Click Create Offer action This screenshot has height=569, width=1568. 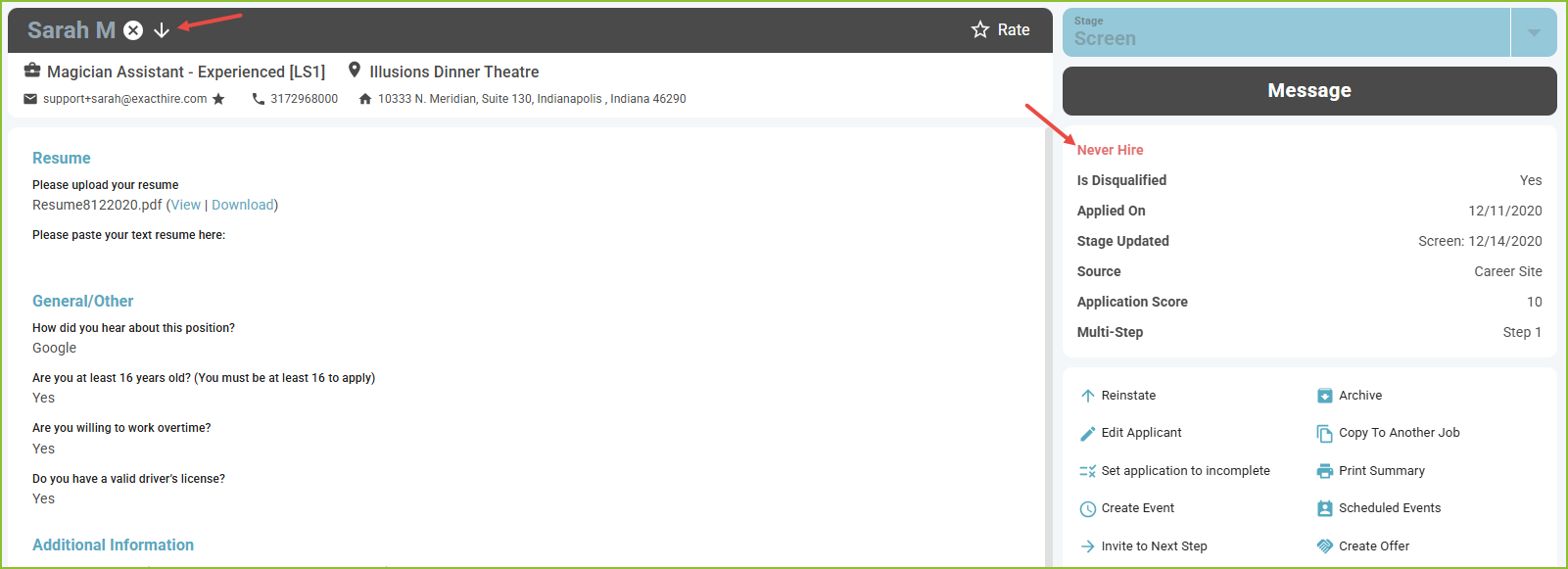click(1363, 546)
